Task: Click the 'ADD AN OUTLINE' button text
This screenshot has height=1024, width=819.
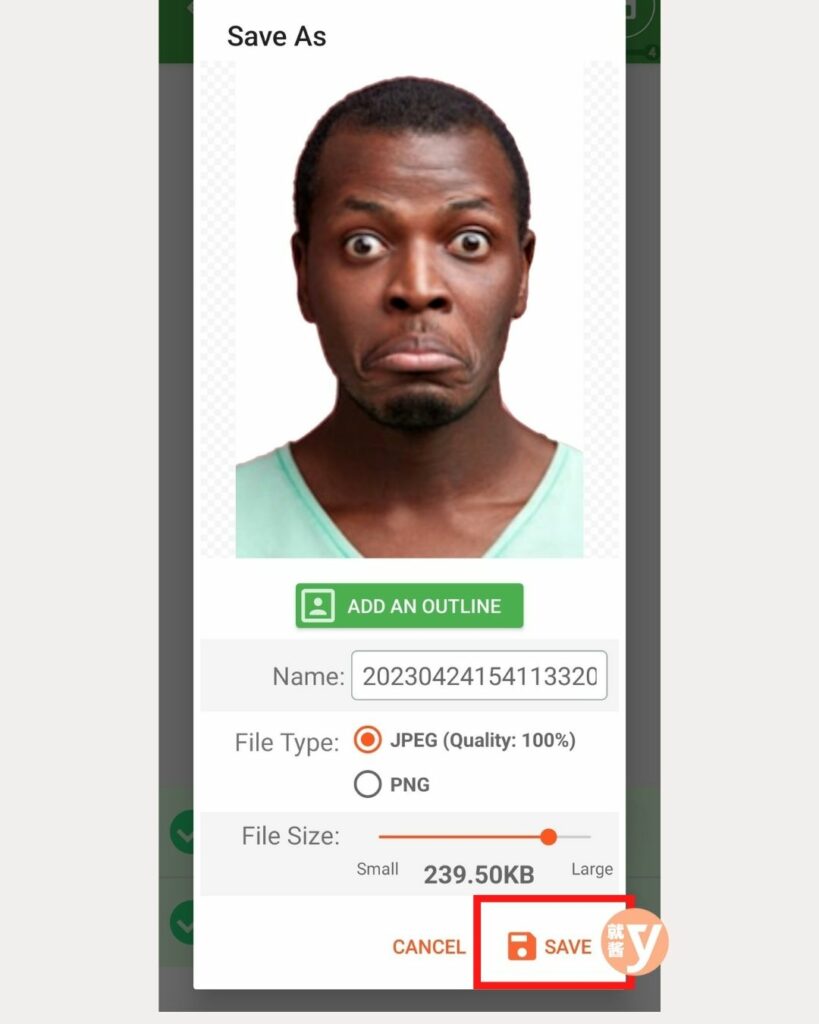Action: click(424, 606)
